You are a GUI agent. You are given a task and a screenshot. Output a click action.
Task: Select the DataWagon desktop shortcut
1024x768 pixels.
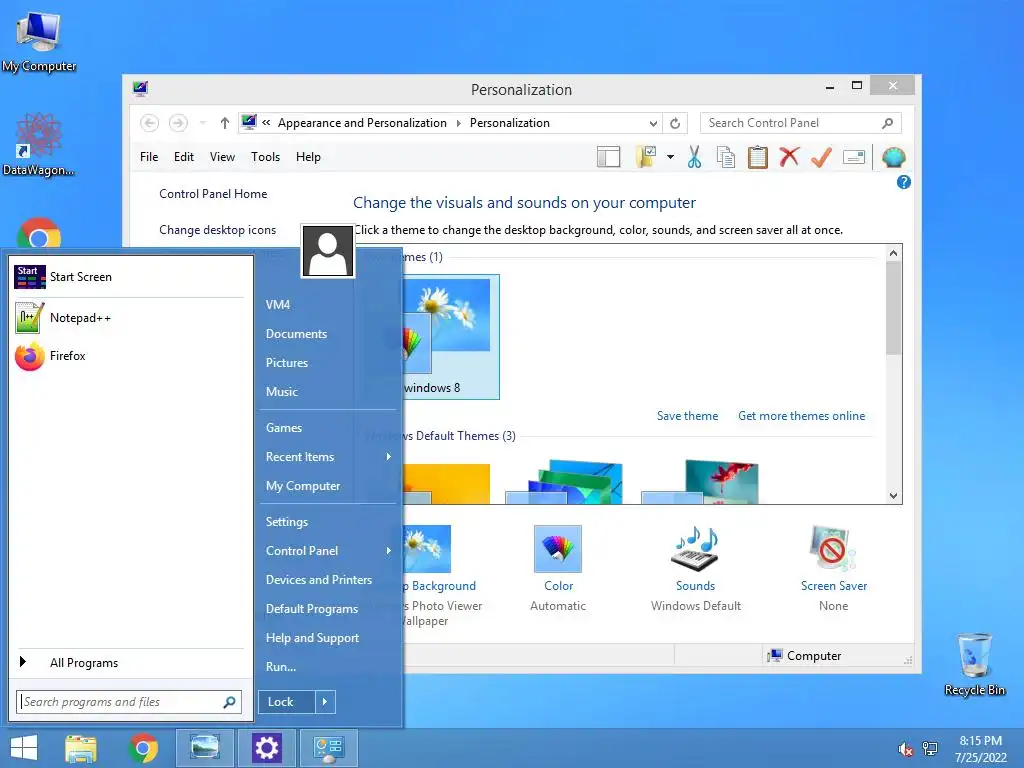pyautogui.click(x=39, y=144)
